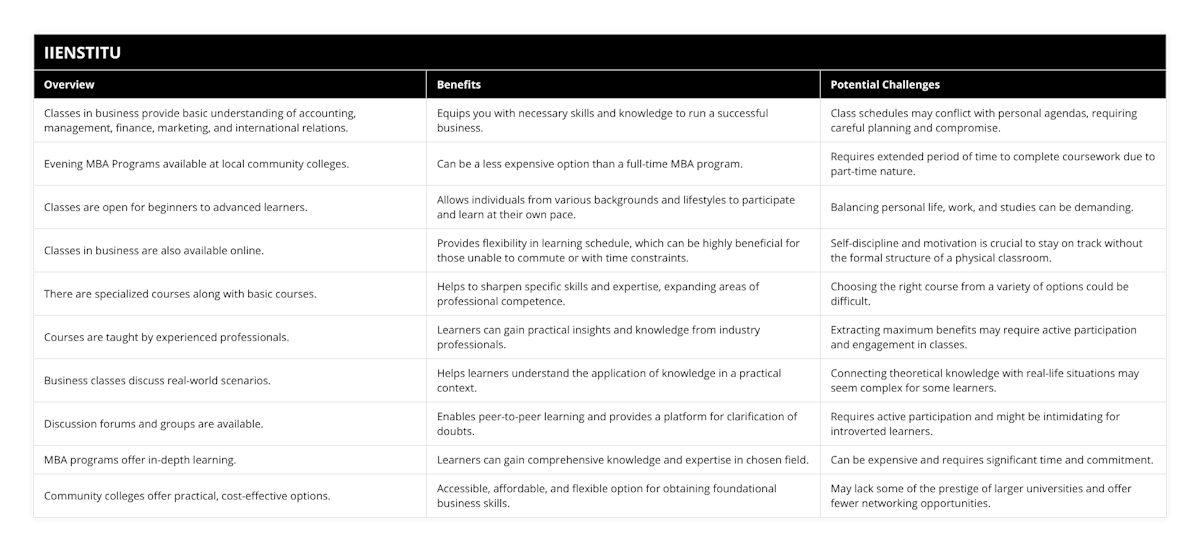
Task: Select the real-world scenarios overview cell
Action: [x=230, y=381]
